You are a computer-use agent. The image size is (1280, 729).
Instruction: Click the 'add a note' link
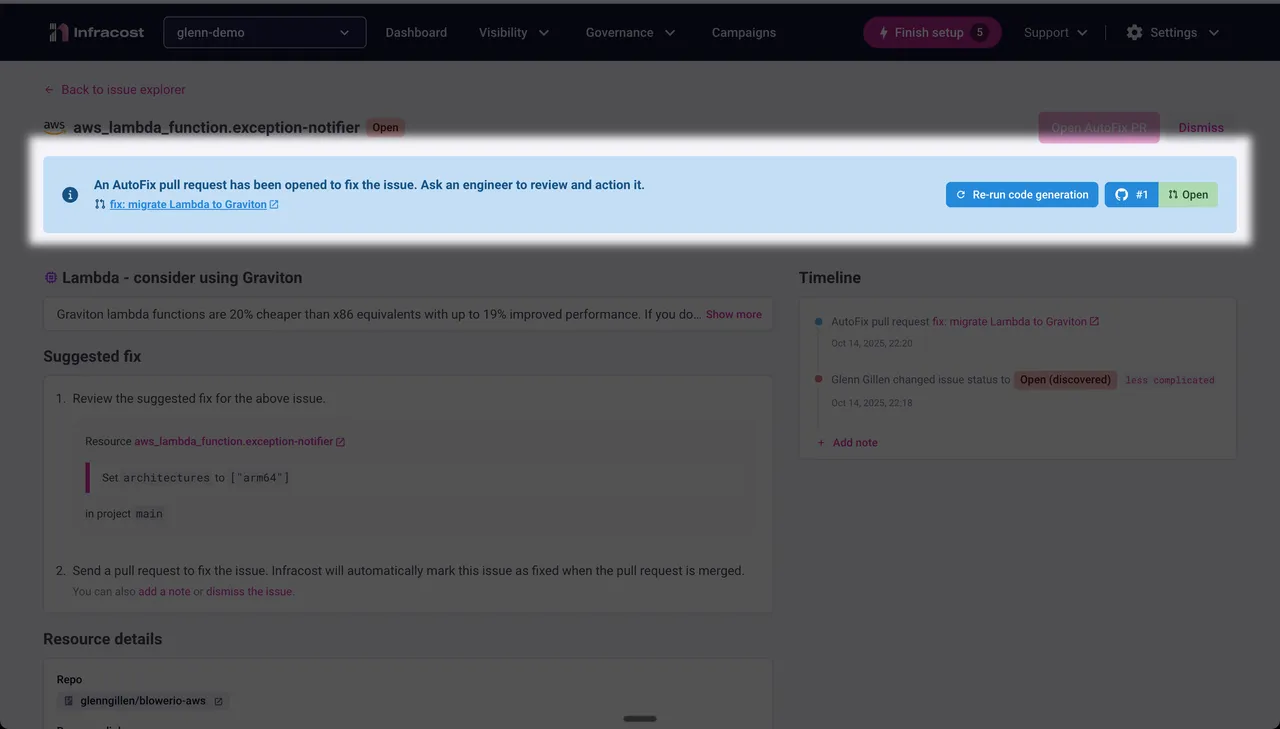click(164, 591)
